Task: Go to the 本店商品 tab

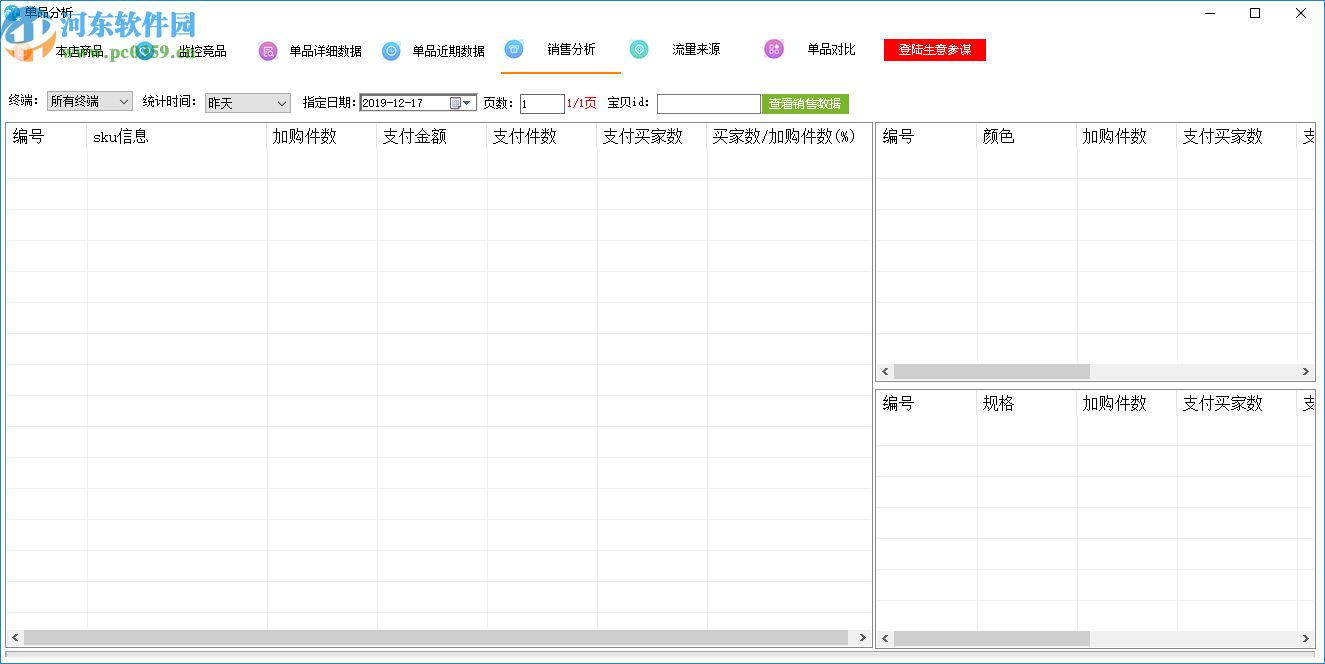Action: [x=79, y=51]
